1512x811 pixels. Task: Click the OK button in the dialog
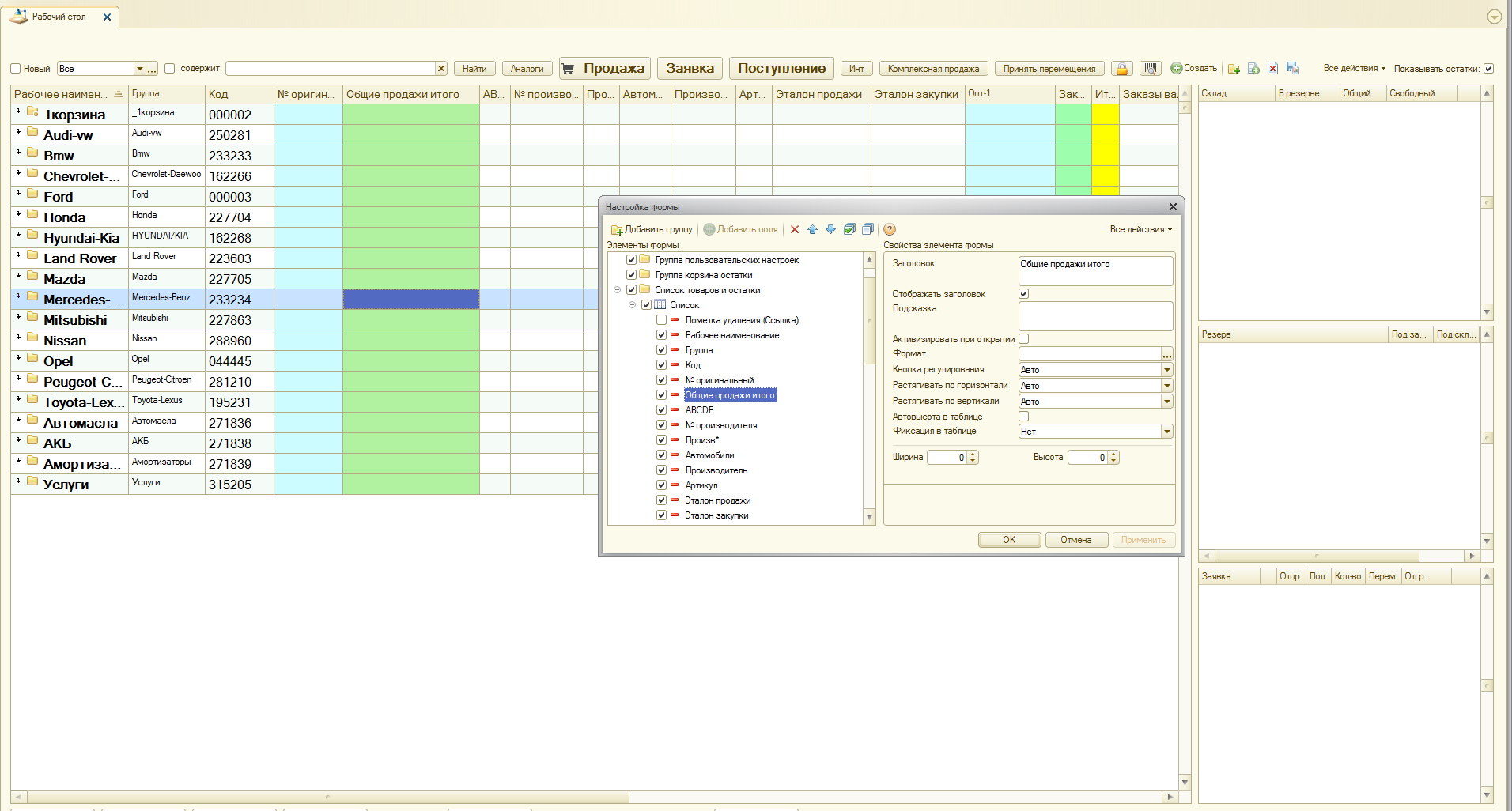[x=1009, y=540]
